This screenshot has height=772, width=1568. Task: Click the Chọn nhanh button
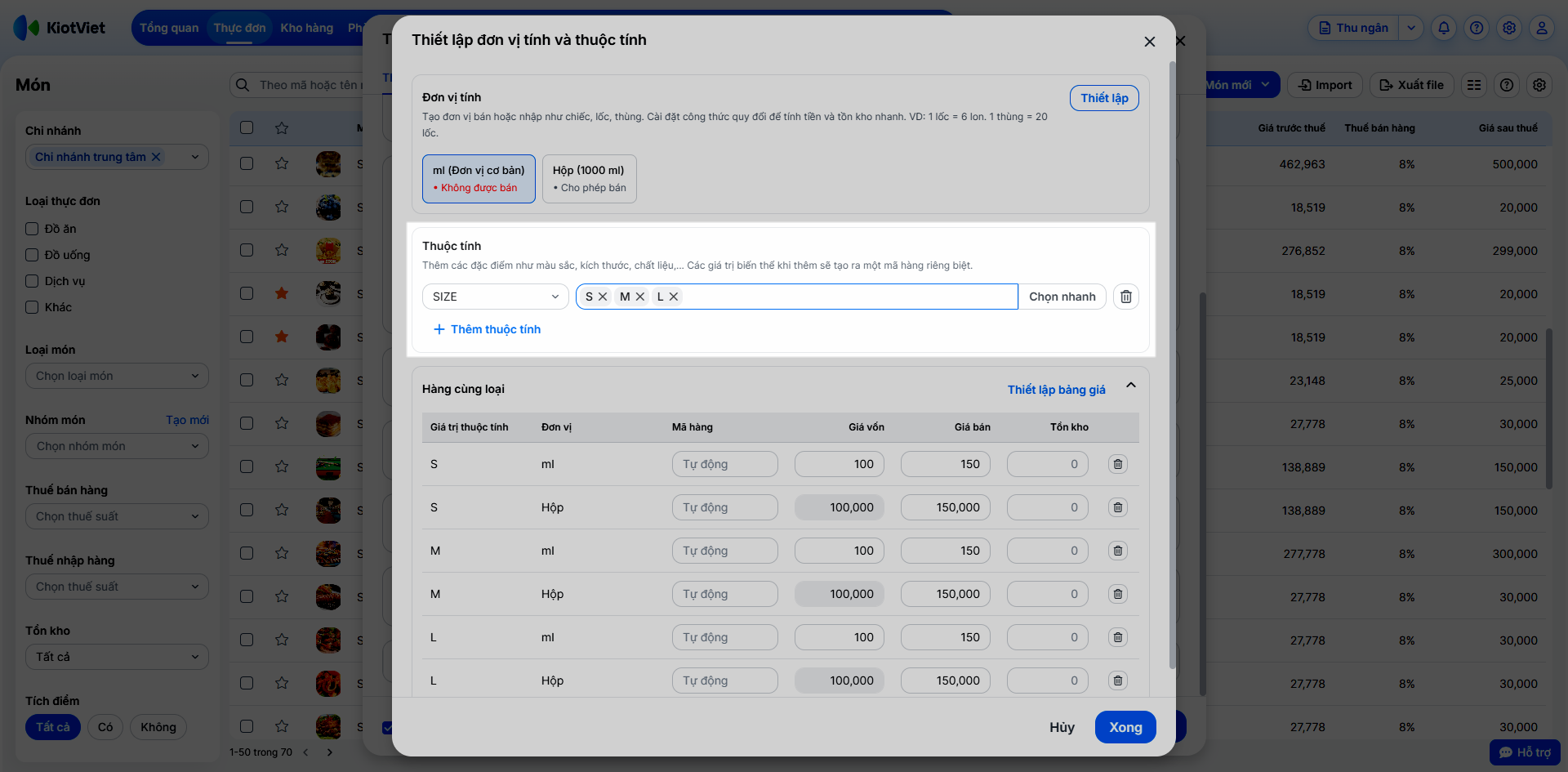[1062, 297]
